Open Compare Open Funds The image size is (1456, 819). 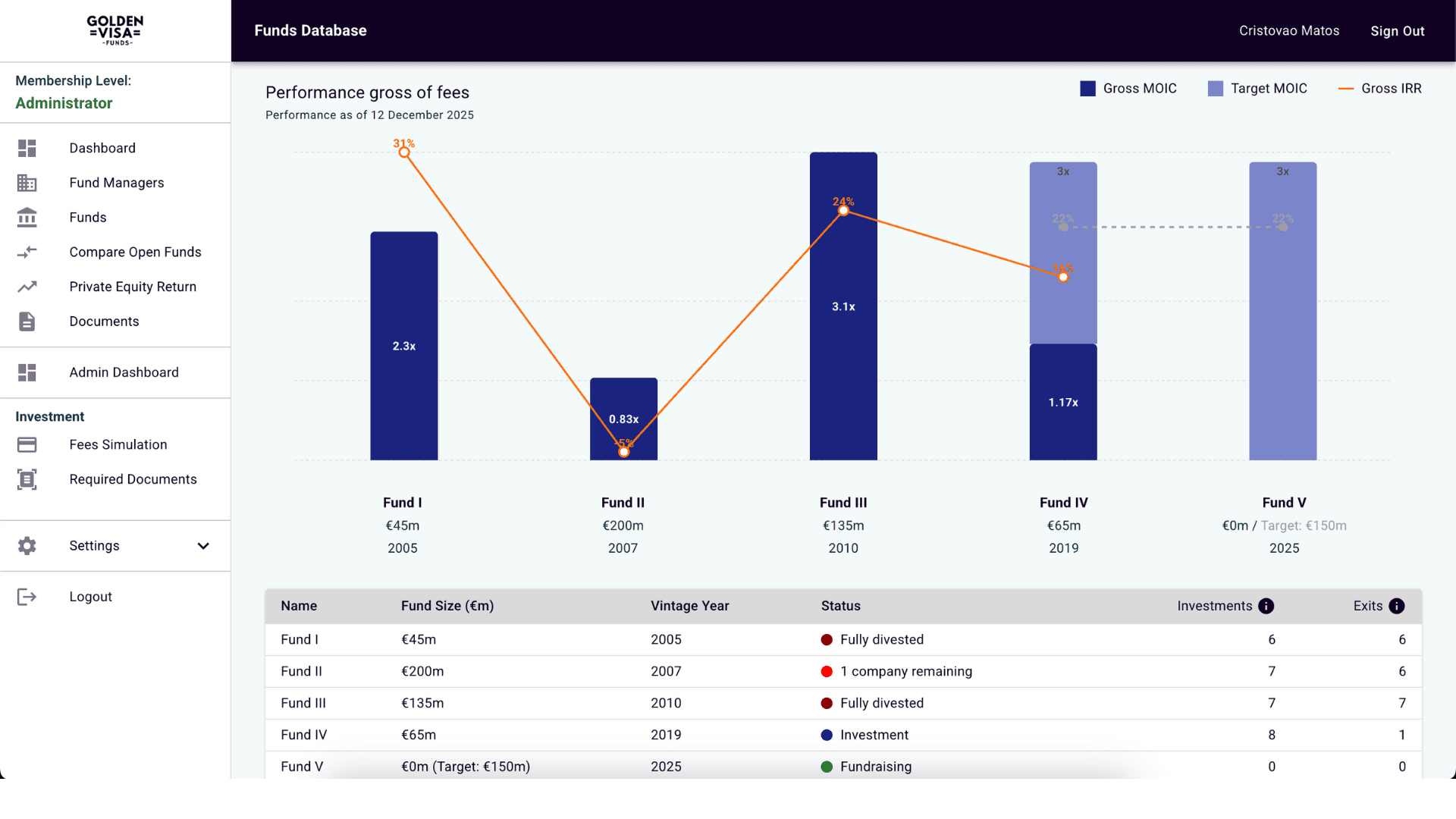point(135,252)
